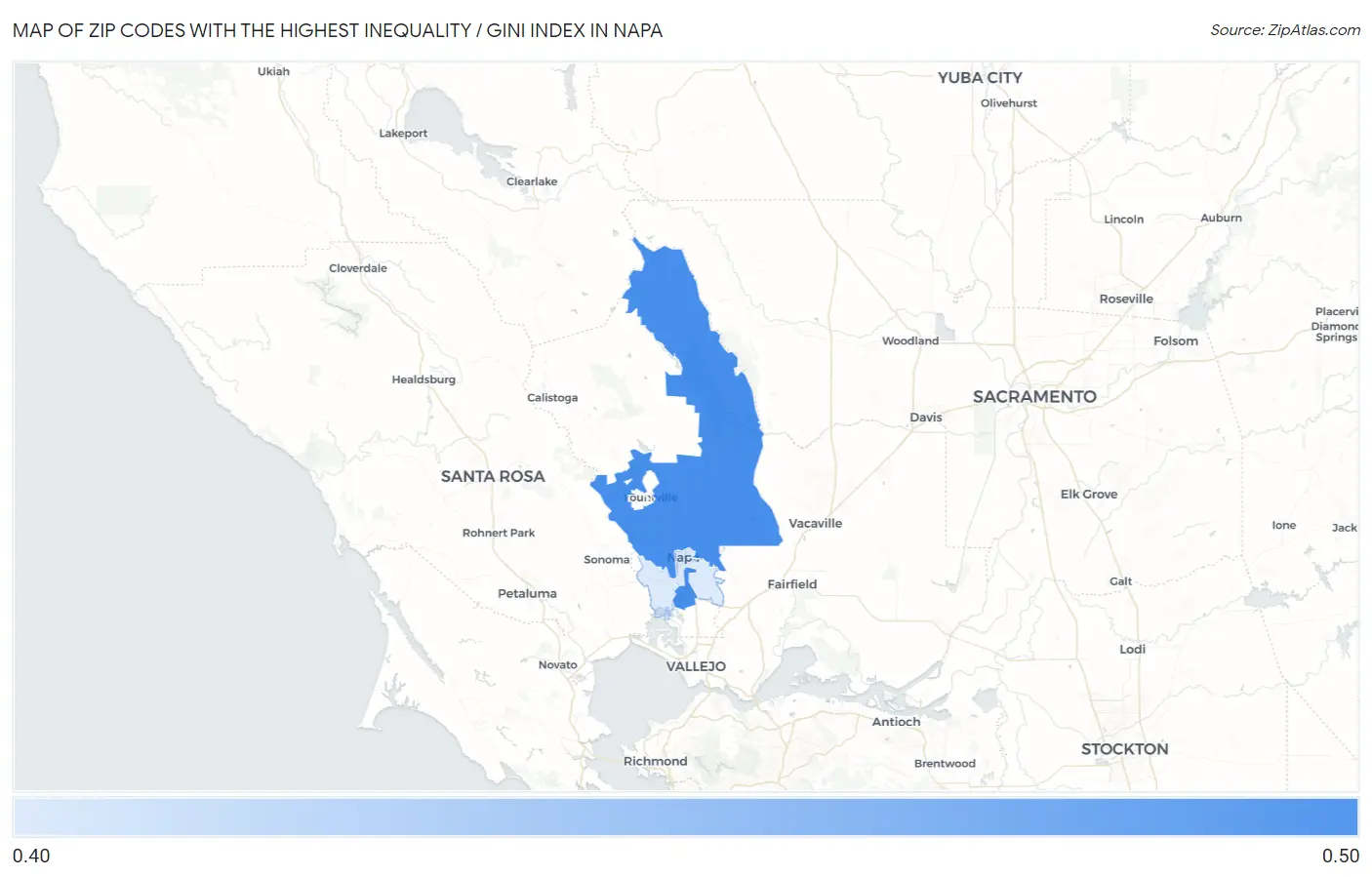The height and width of the screenshot is (877, 1372).
Task: Click the map title about Gini Index in Napa
Action: tap(338, 30)
